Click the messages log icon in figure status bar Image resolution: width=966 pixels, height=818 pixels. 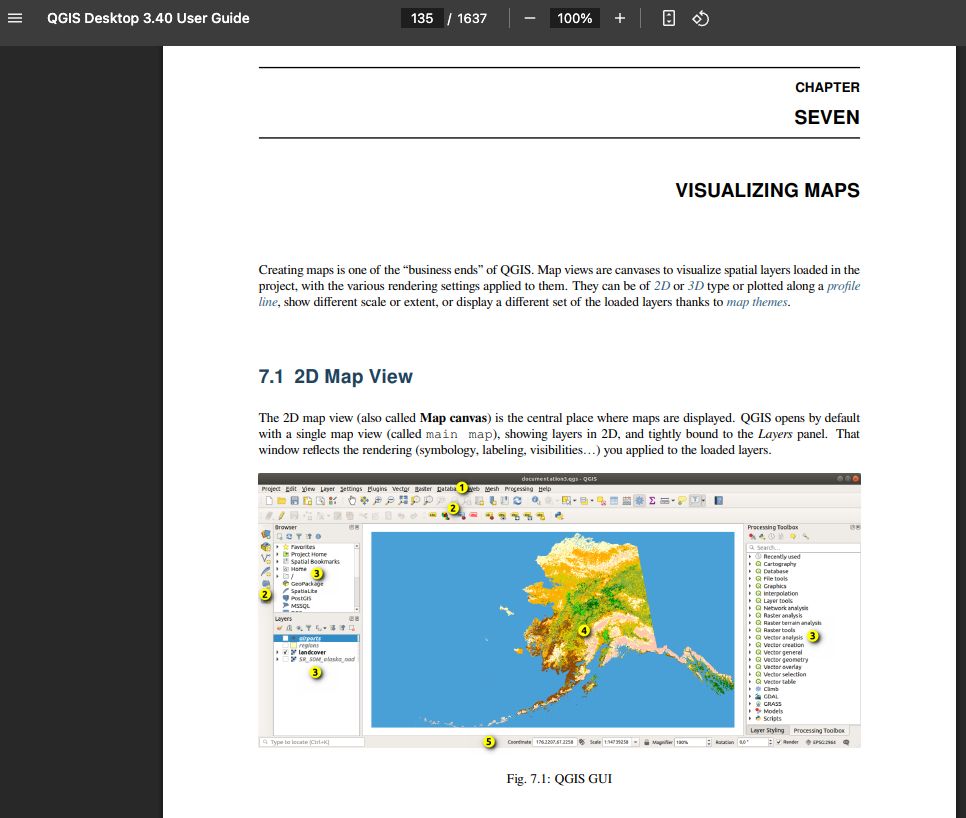point(846,742)
